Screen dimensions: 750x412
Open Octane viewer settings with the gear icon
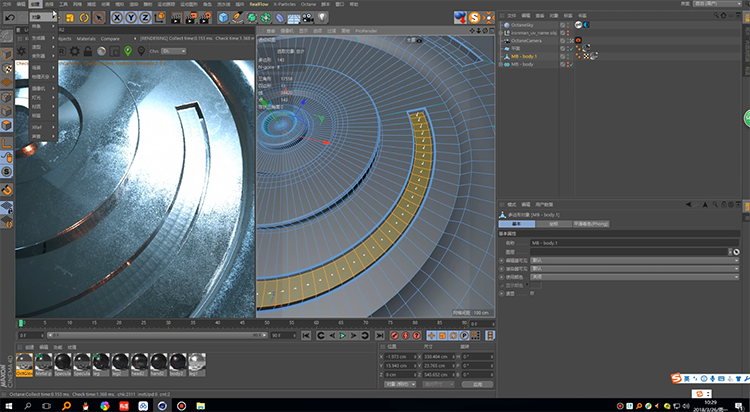point(75,51)
